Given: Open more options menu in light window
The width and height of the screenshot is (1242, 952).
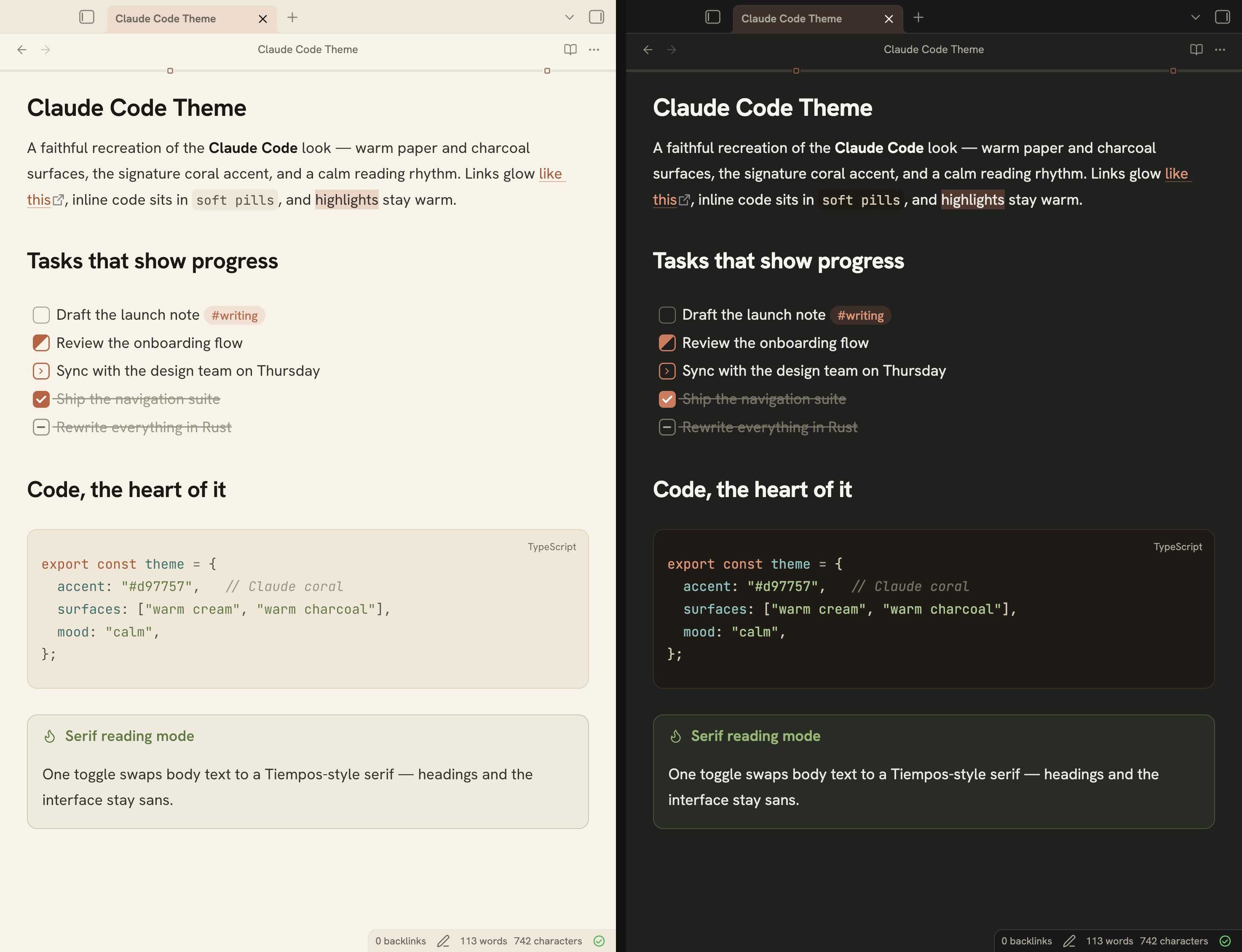Looking at the screenshot, I should pyautogui.click(x=594, y=50).
